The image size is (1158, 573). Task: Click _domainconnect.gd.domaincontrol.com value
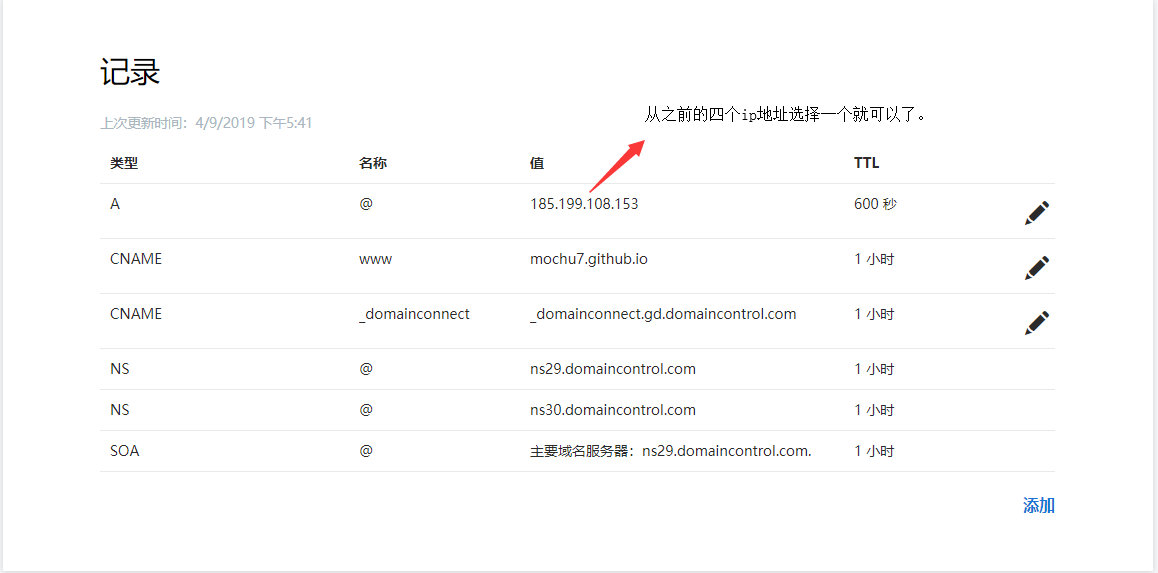click(x=663, y=315)
